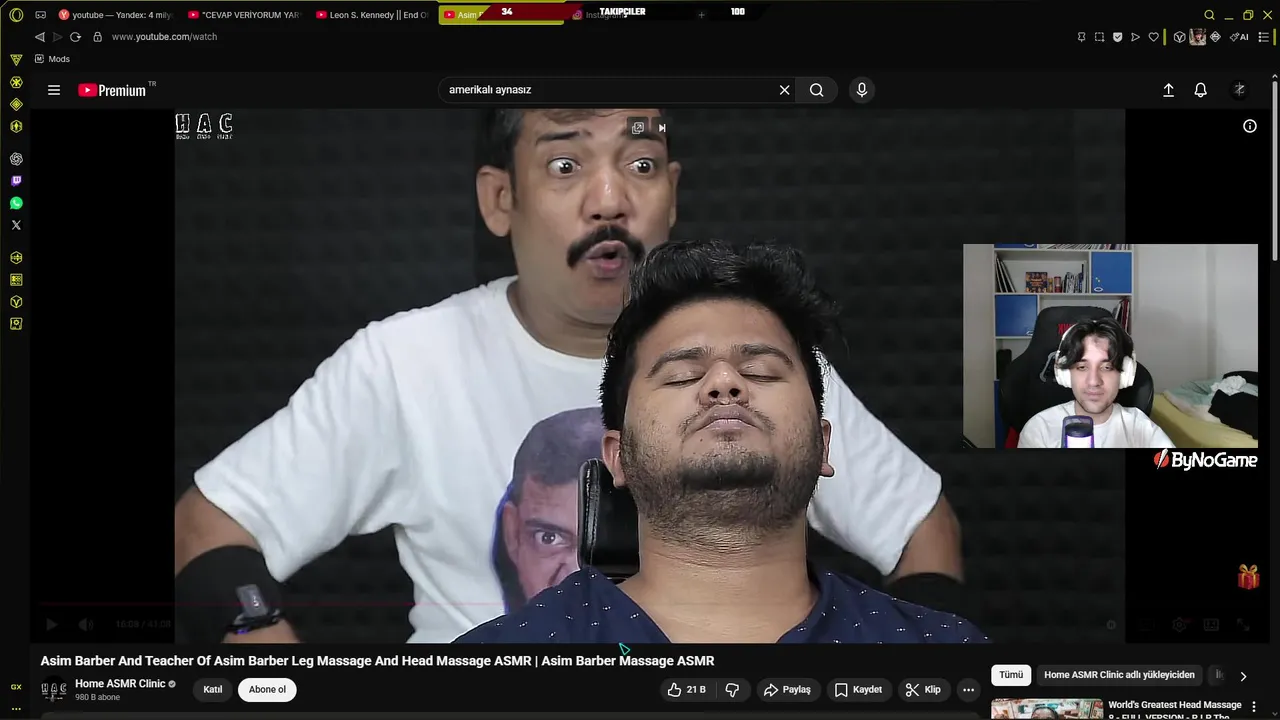Open the ad blocker shield icon
Viewport: 1280px width, 720px height.
click(1117, 37)
